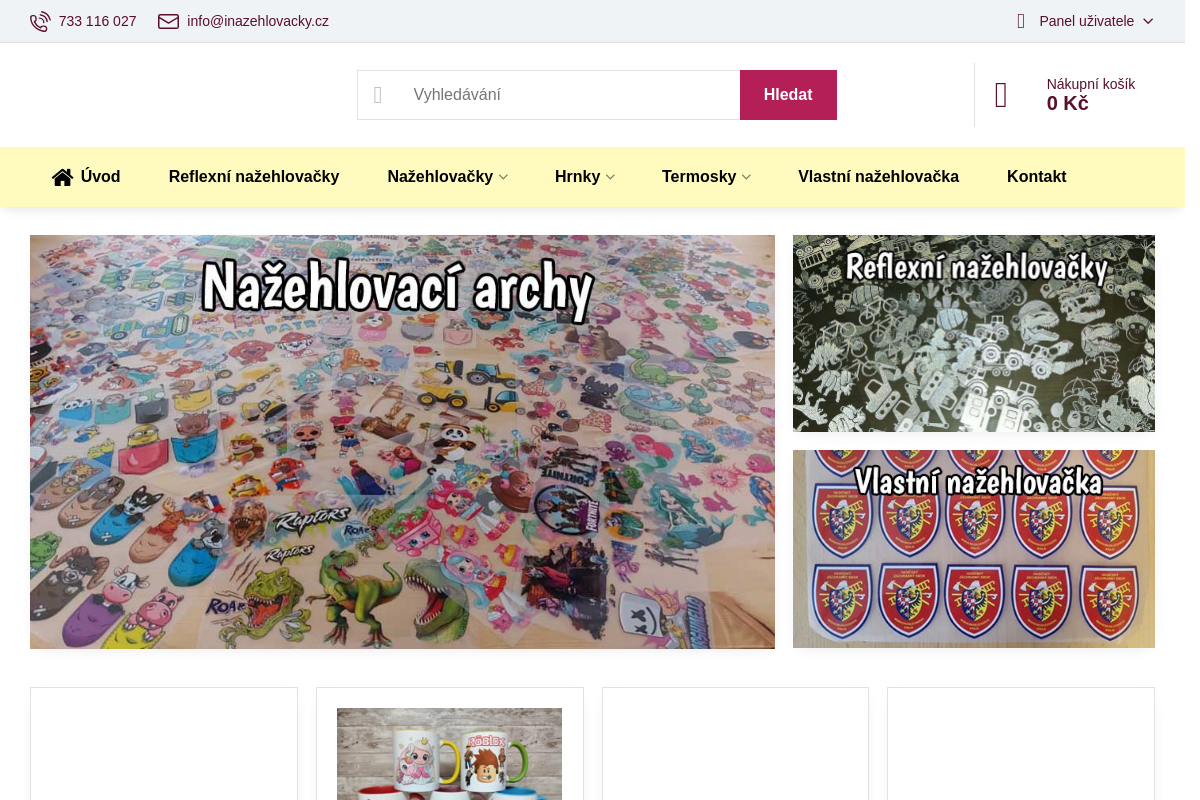1200x800 pixels.
Task: Click phone number 733 116 027
Action: 98,21
